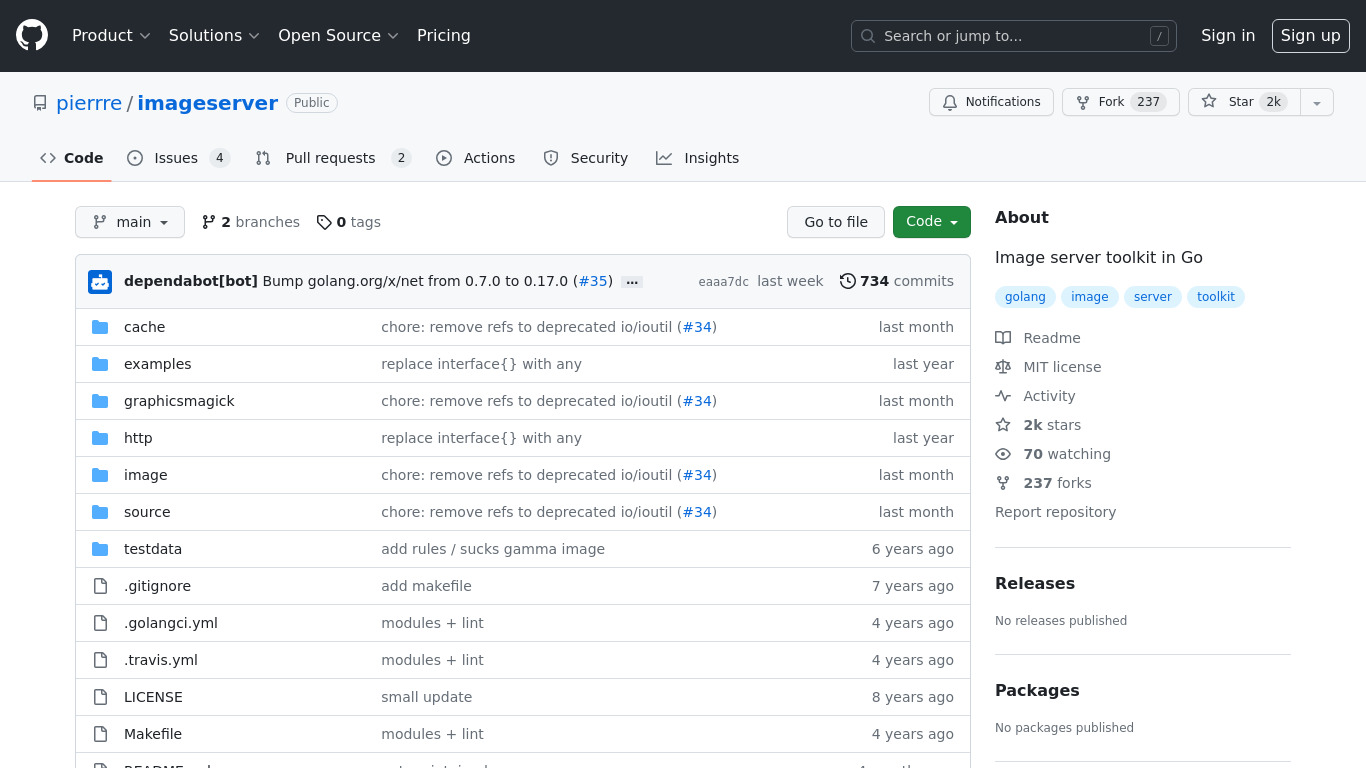Image resolution: width=1366 pixels, height=768 pixels.
Task: Click the Search or jump to field
Action: tap(1014, 36)
